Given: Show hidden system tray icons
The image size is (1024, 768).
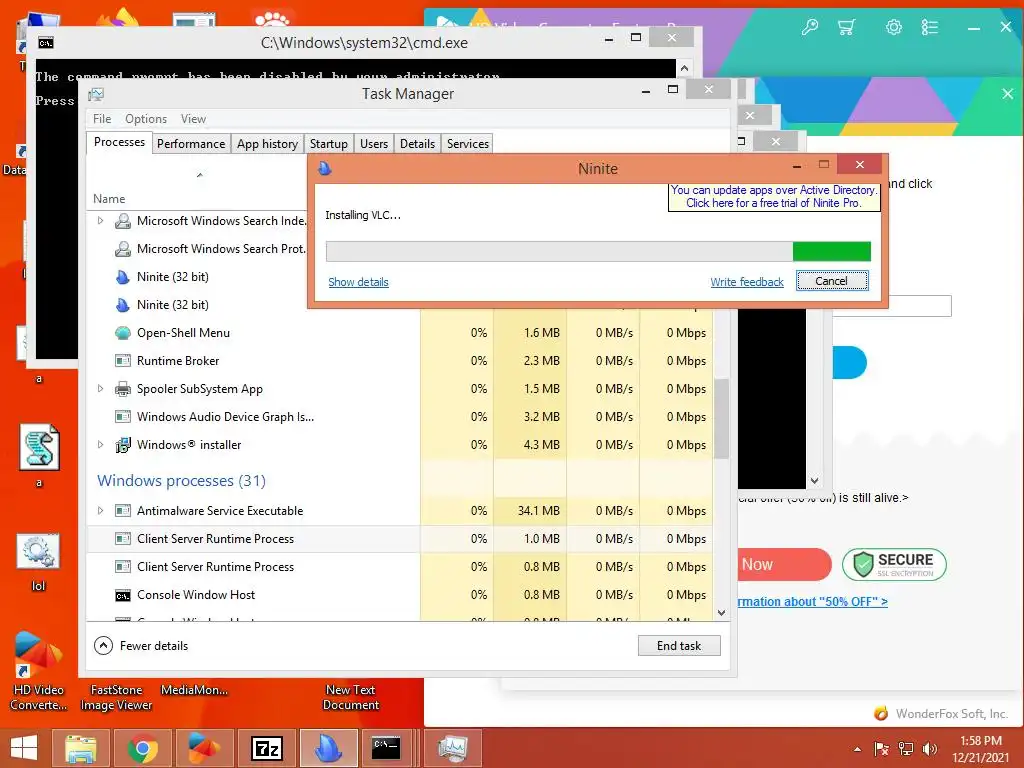Looking at the screenshot, I should tap(857, 749).
